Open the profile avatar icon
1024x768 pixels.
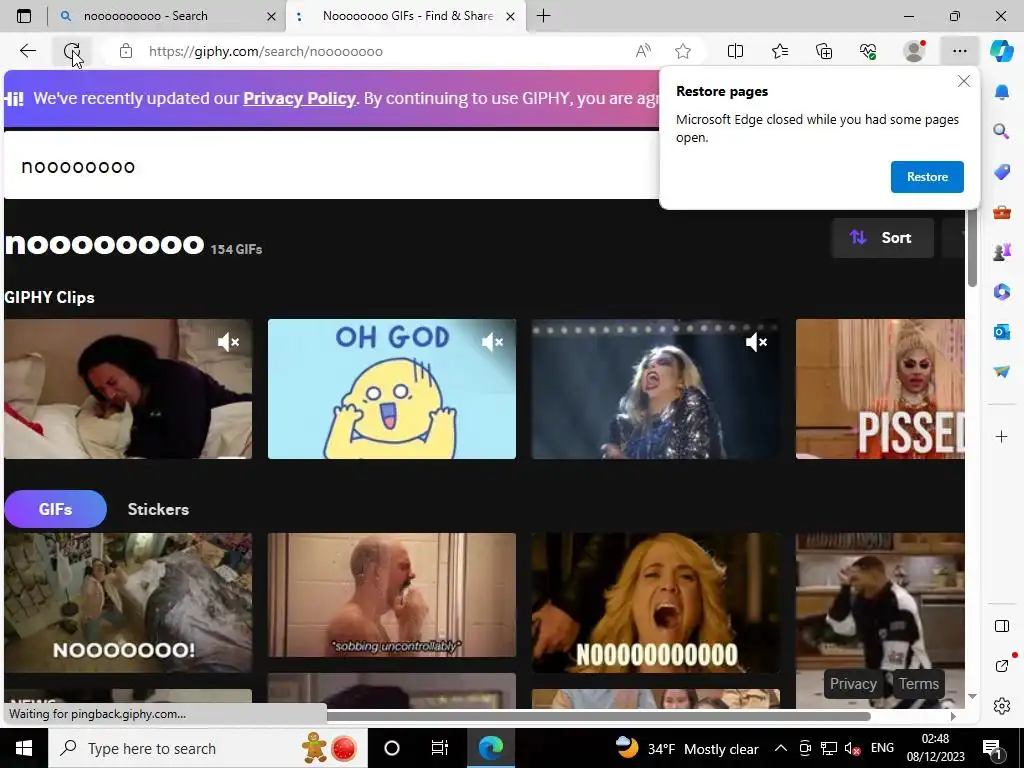pos(914,51)
